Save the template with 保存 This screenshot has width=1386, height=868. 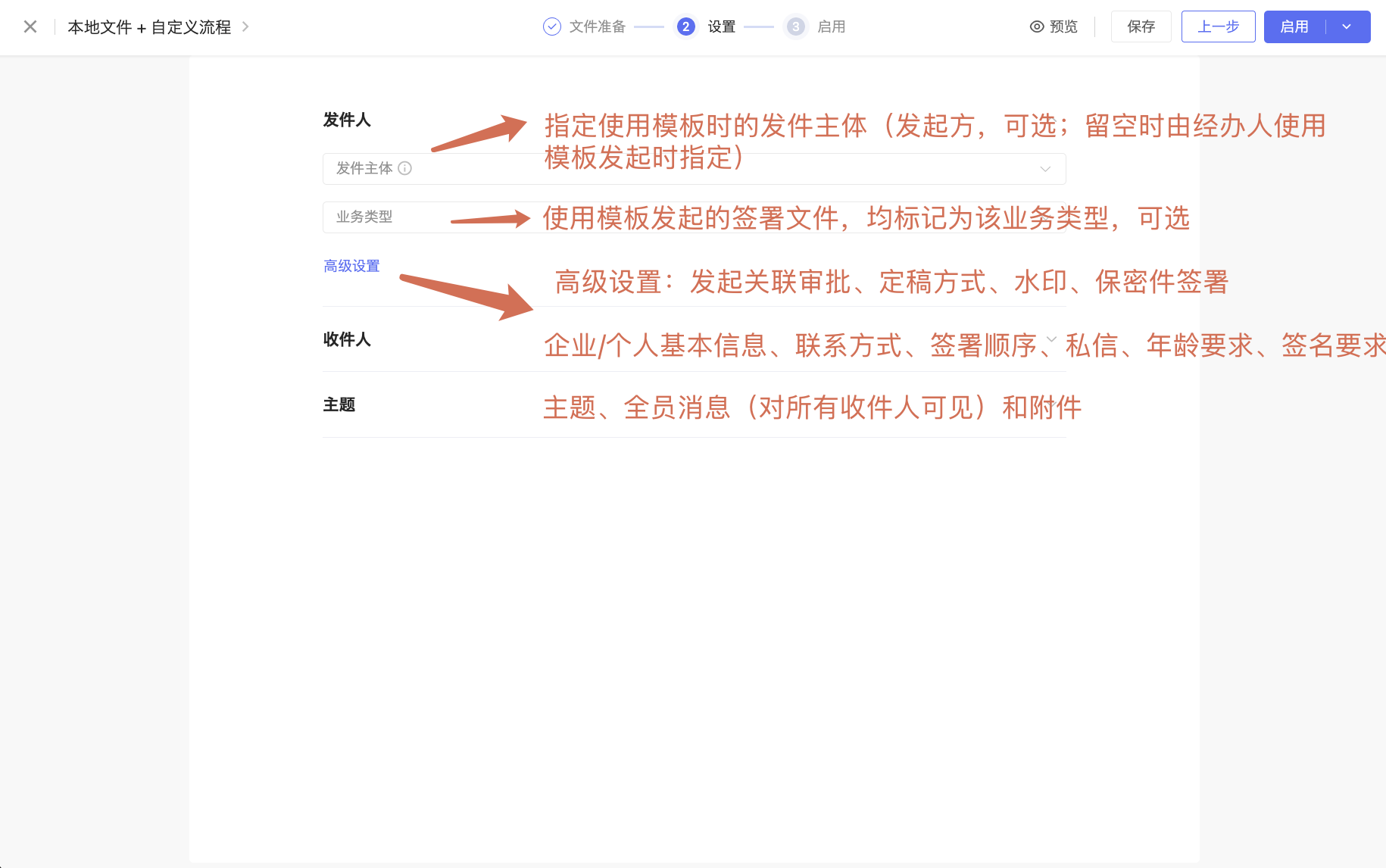pos(1141,27)
